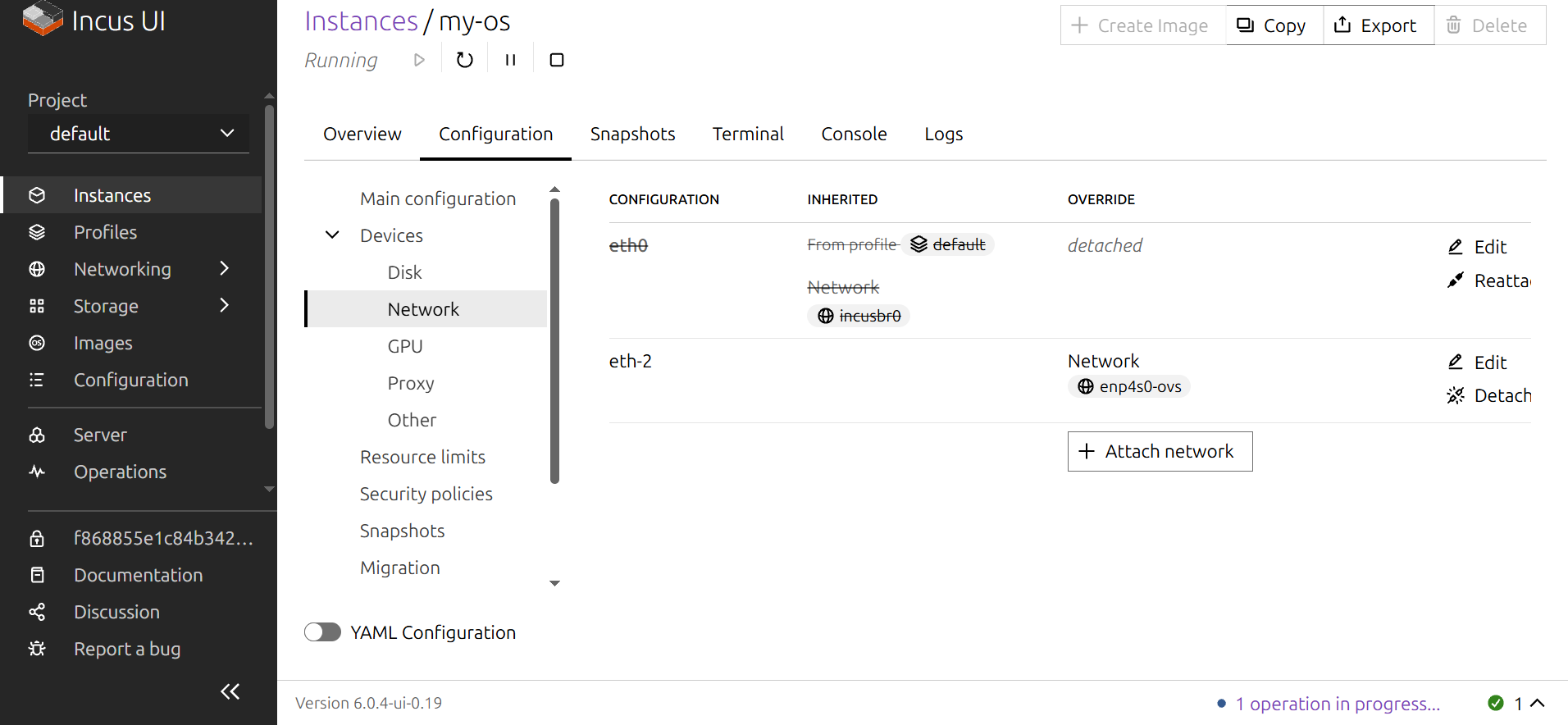Export the instance with Export button
This screenshot has width=1568, height=725.
(x=1378, y=25)
